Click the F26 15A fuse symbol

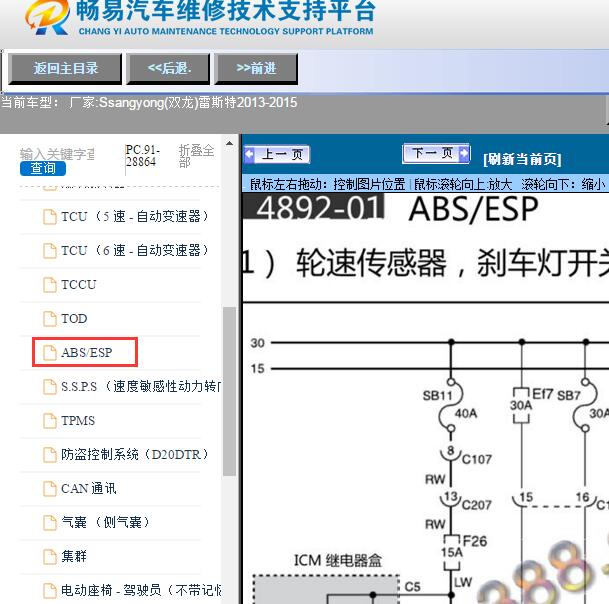click(x=452, y=552)
